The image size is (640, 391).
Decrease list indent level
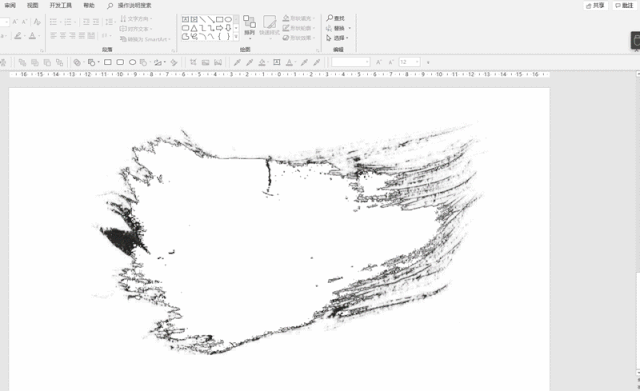[x=86, y=22]
